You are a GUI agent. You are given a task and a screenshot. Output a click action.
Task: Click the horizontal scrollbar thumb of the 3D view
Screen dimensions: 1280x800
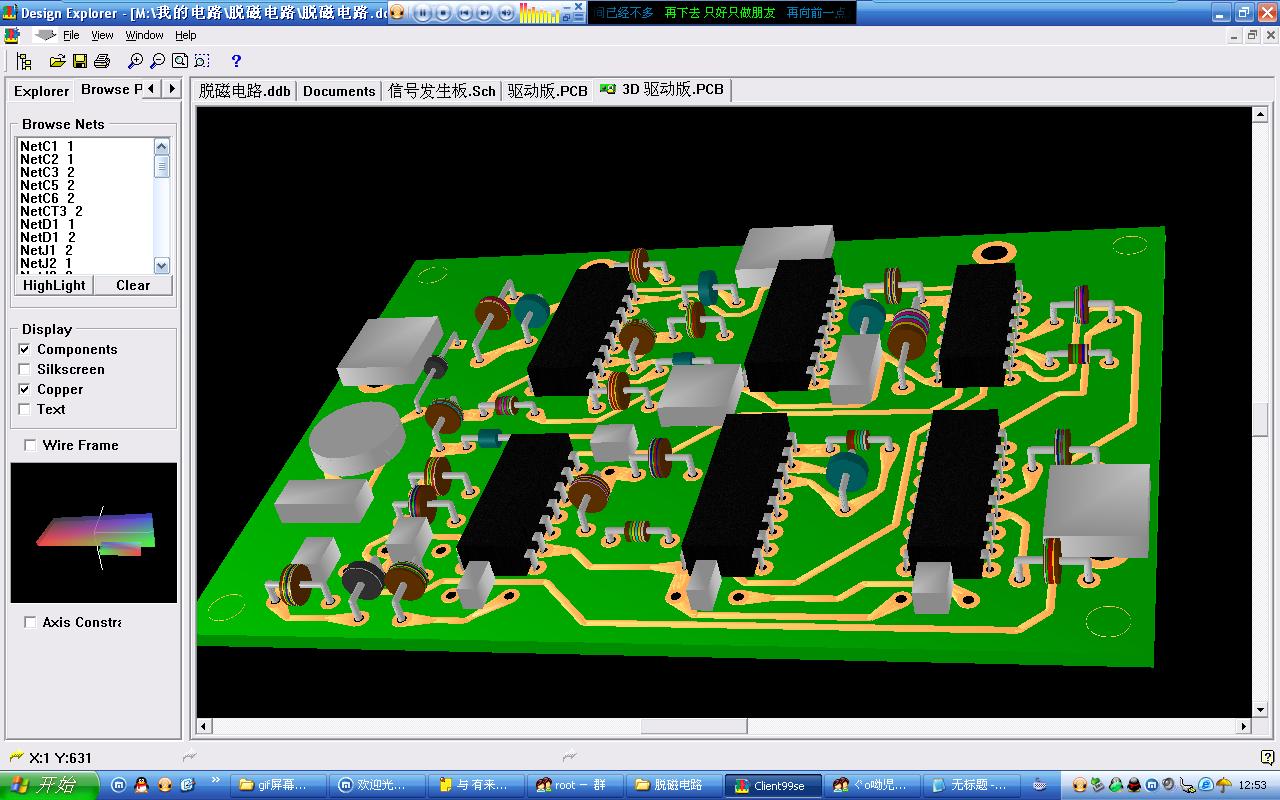(x=694, y=726)
